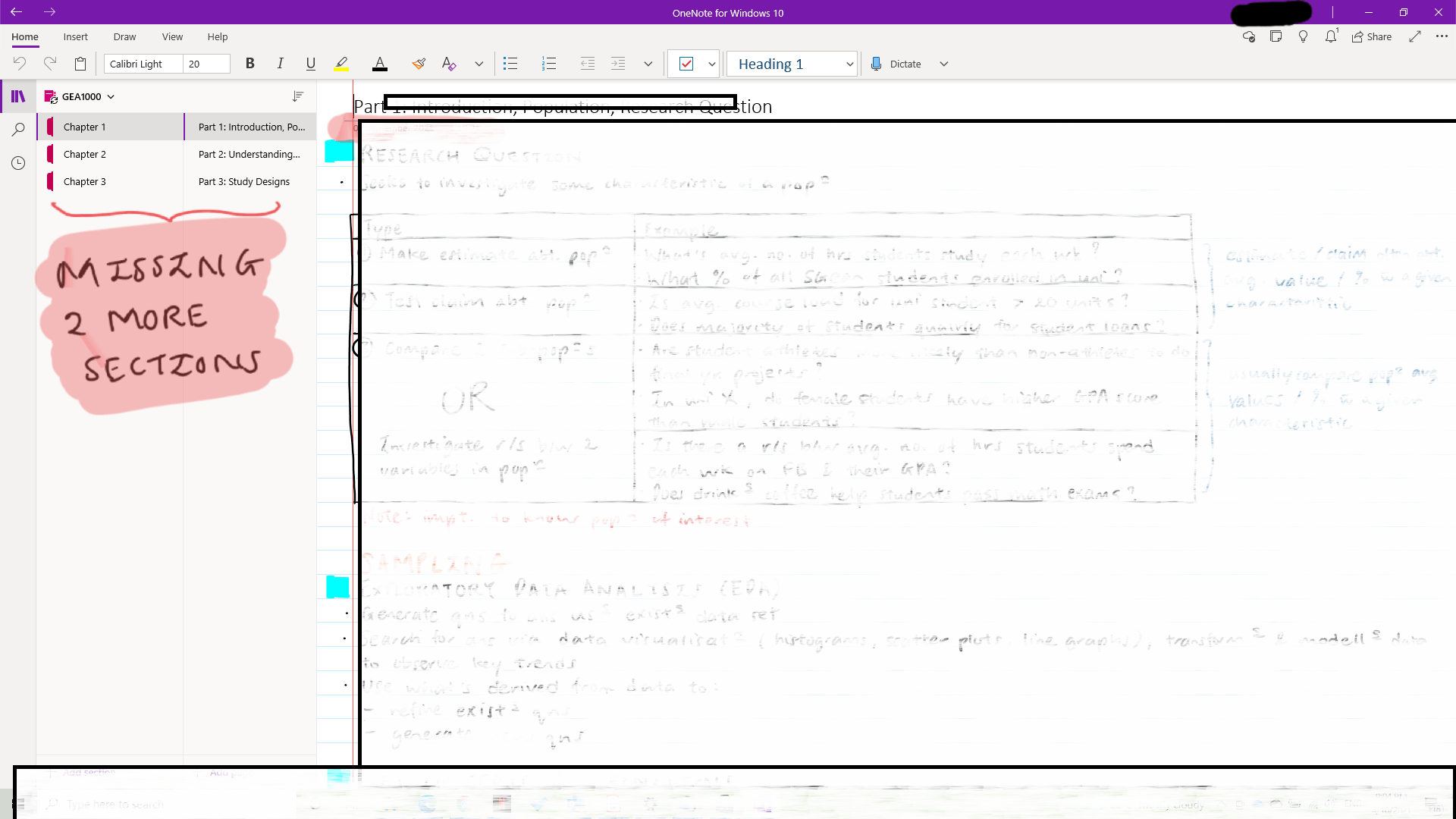Toggle underline formatting

point(310,64)
